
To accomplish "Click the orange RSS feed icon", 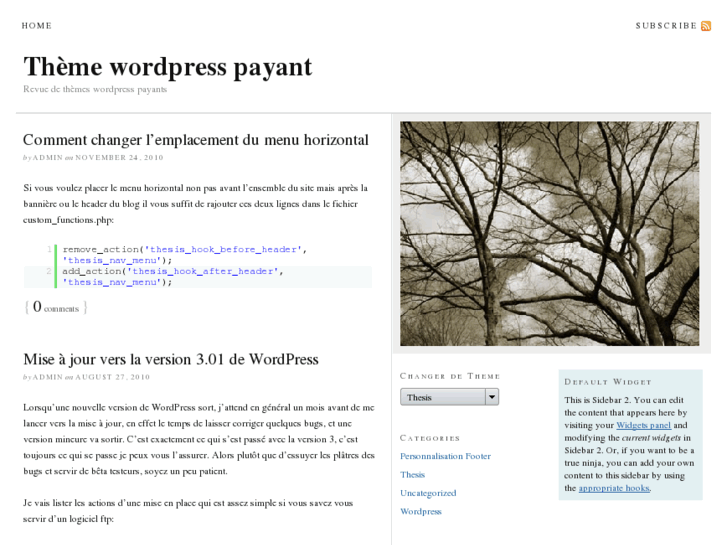I will [x=706, y=26].
